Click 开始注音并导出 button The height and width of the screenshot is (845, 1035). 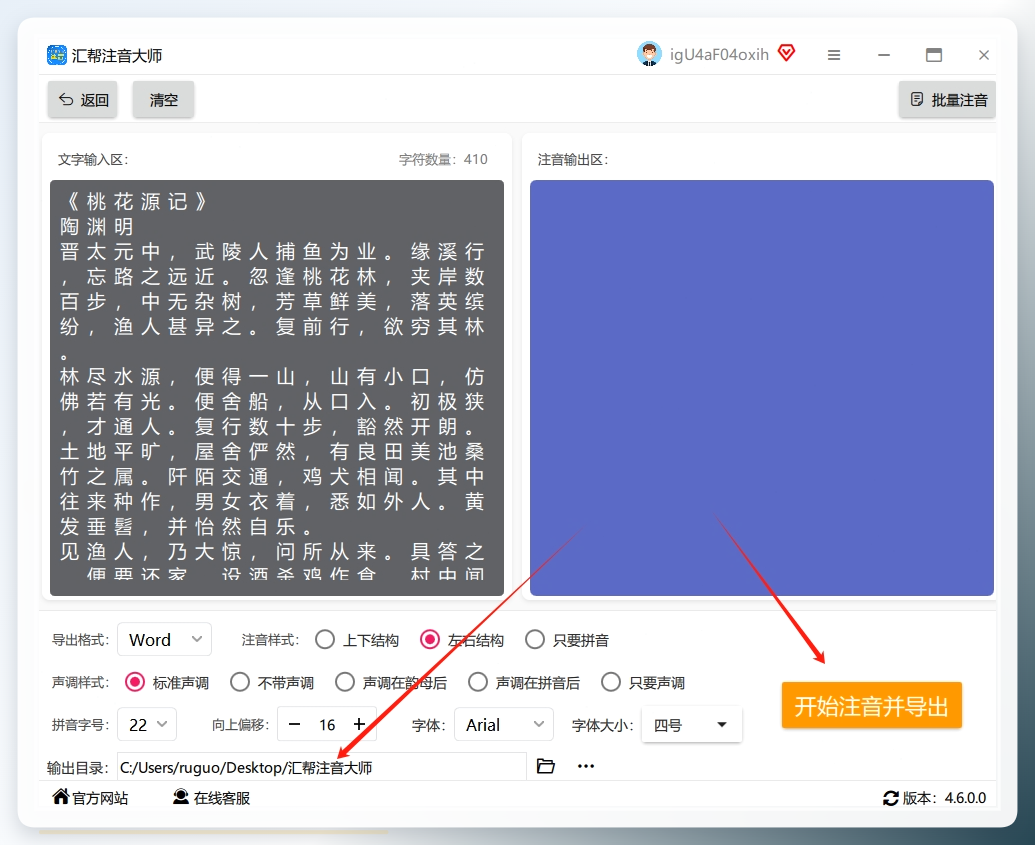coord(871,706)
